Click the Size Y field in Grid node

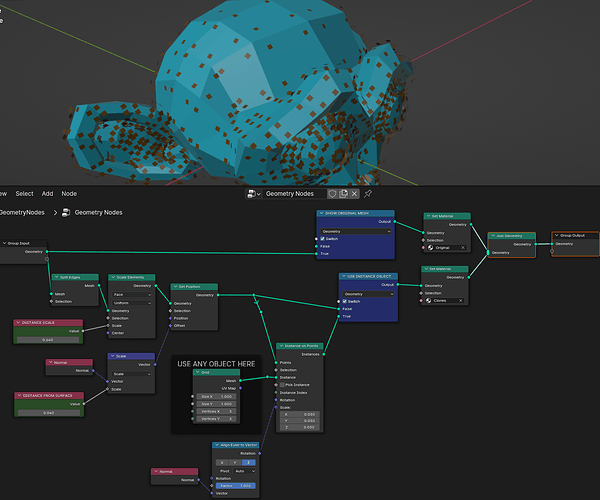(216, 404)
